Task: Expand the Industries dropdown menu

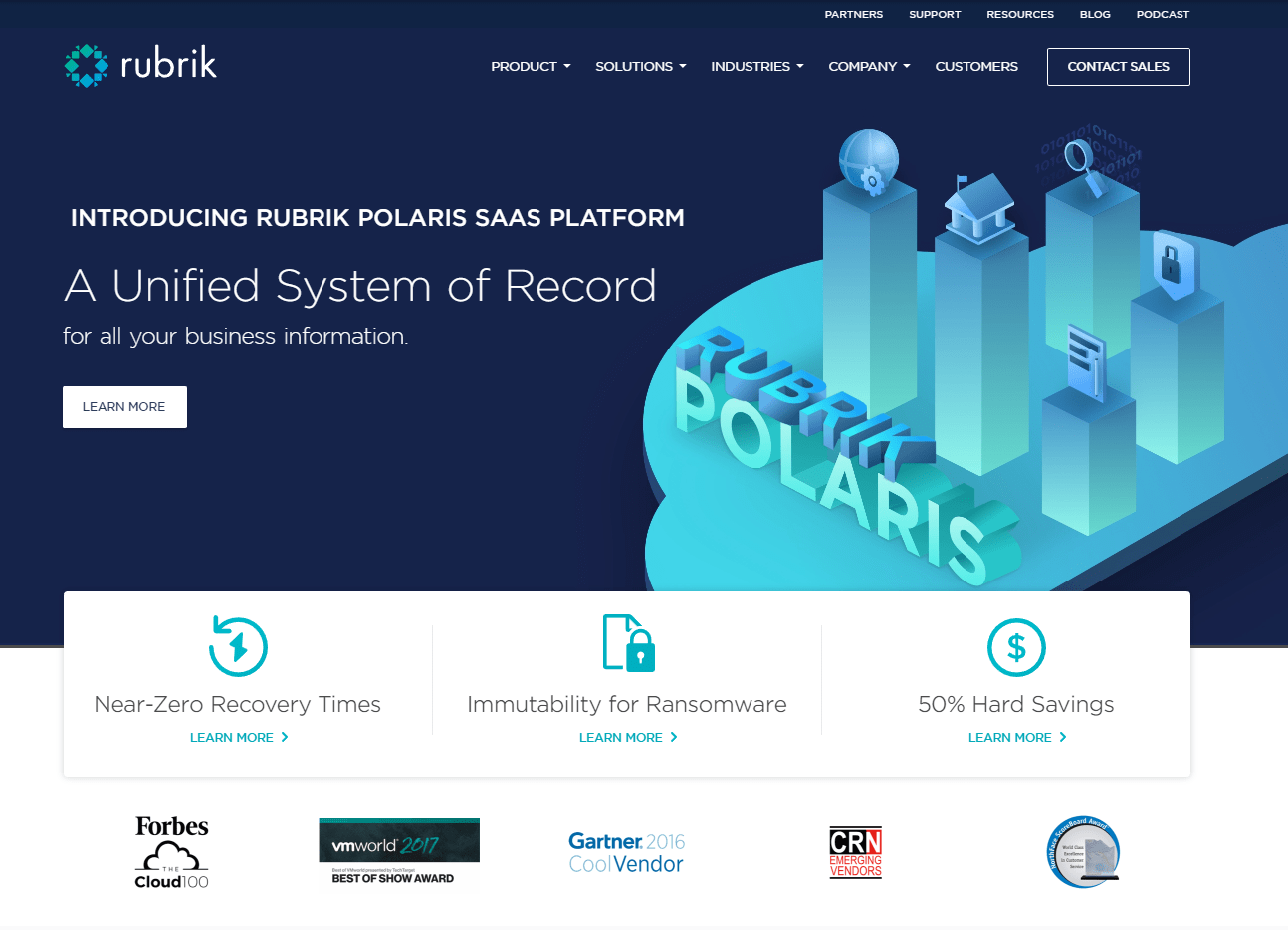Action: (757, 67)
